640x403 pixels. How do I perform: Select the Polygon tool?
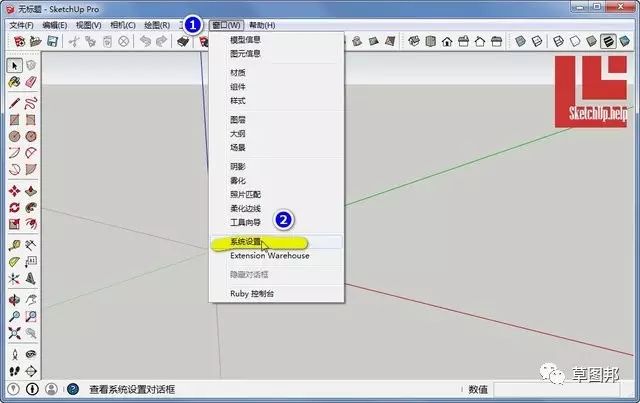[x=31, y=136]
